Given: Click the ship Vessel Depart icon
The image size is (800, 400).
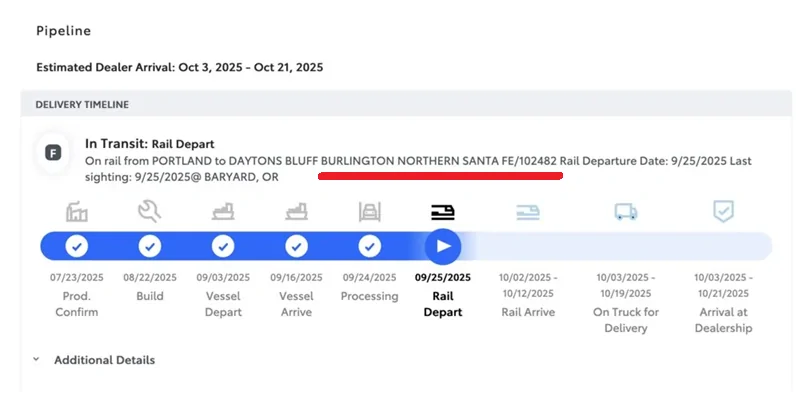Looking at the screenshot, I should [x=223, y=211].
